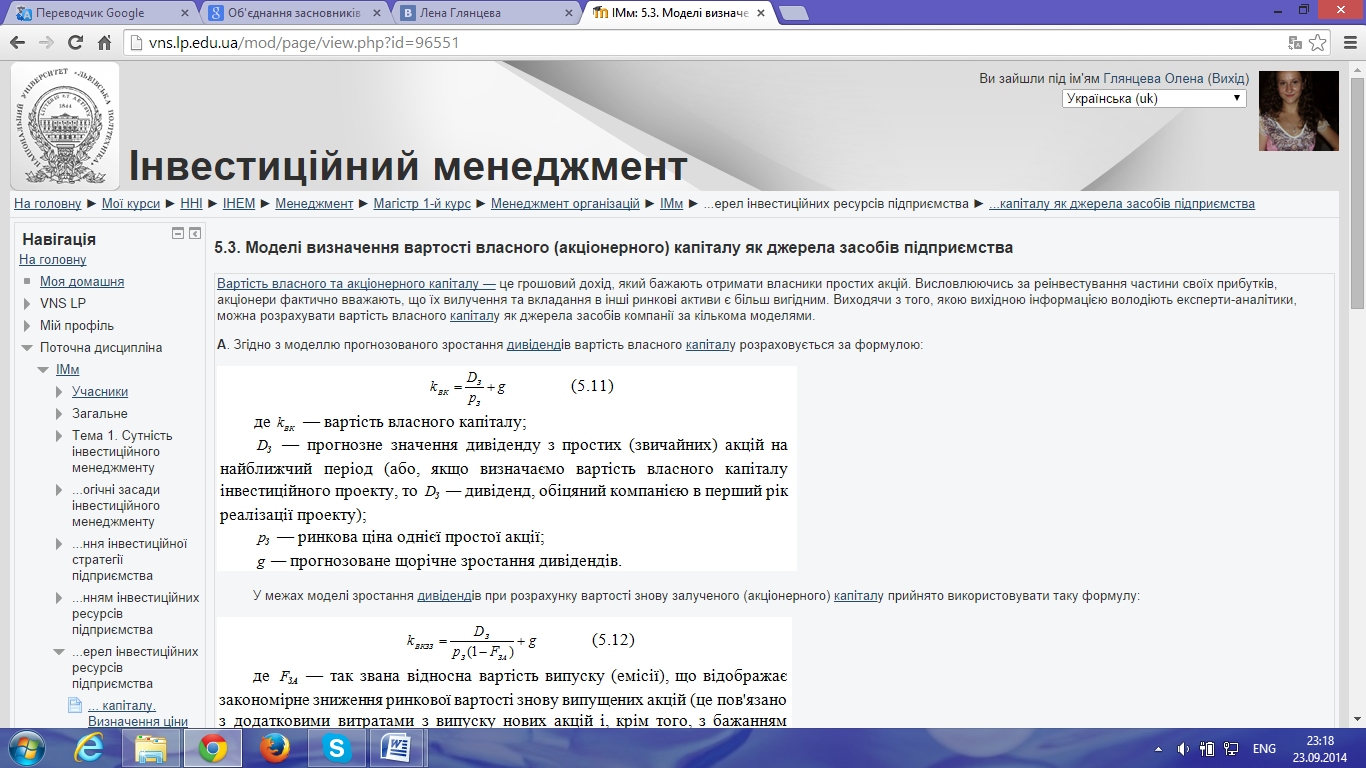This screenshot has height=768, width=1366.
Task: Click the user profile photo thumbnail
Action: coord(1298,110)
